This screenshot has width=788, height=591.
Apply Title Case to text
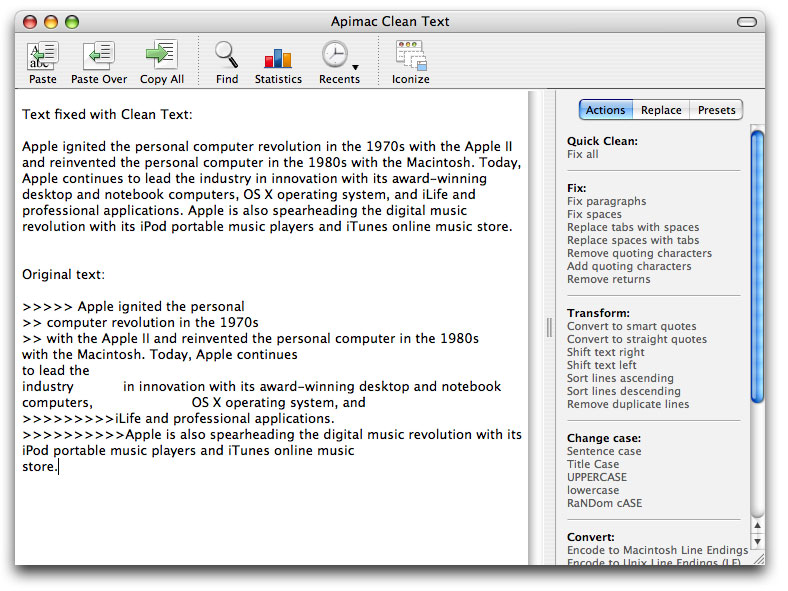593,464
